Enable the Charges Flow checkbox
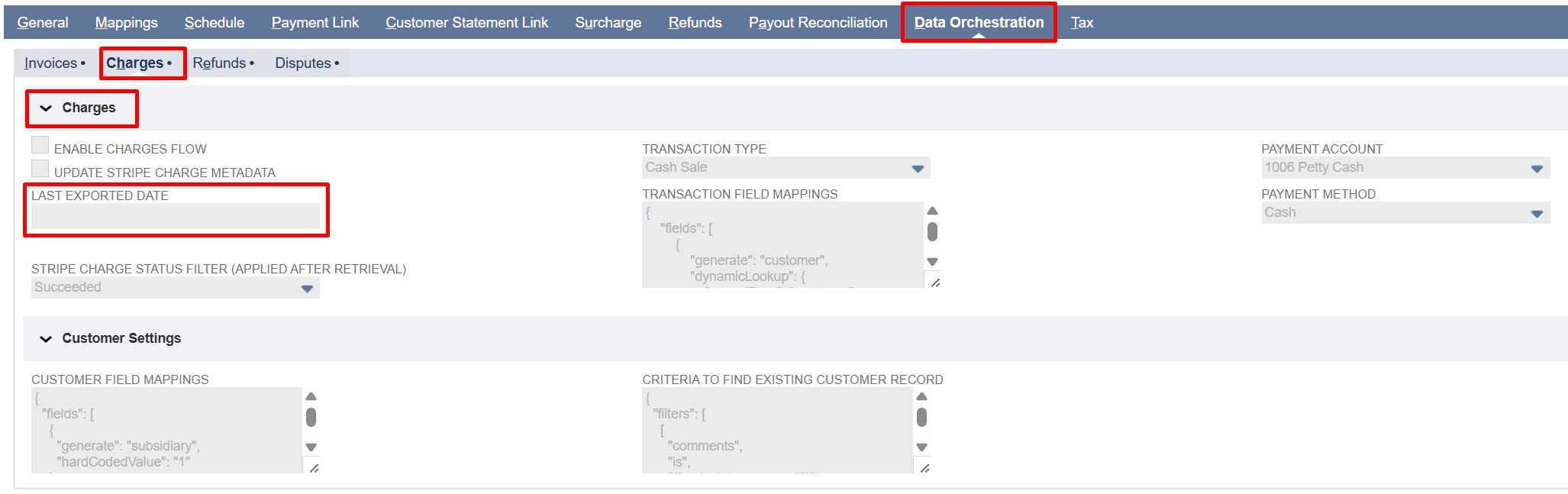 (40, 145)
